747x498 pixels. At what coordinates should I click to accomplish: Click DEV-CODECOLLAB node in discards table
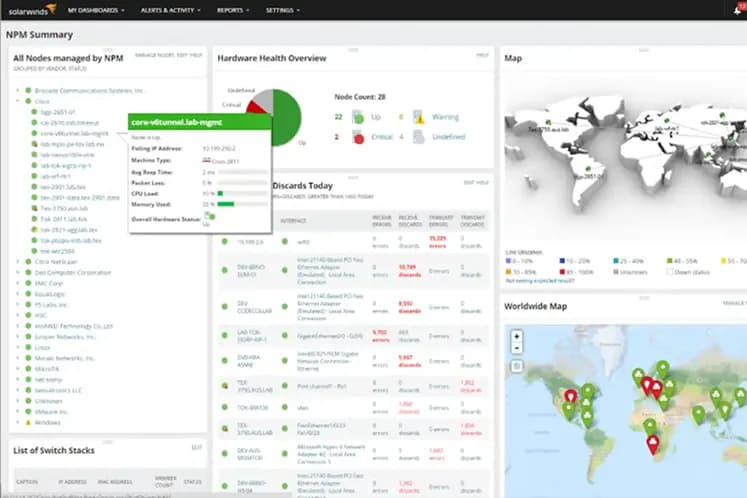[x=254, y=307]
